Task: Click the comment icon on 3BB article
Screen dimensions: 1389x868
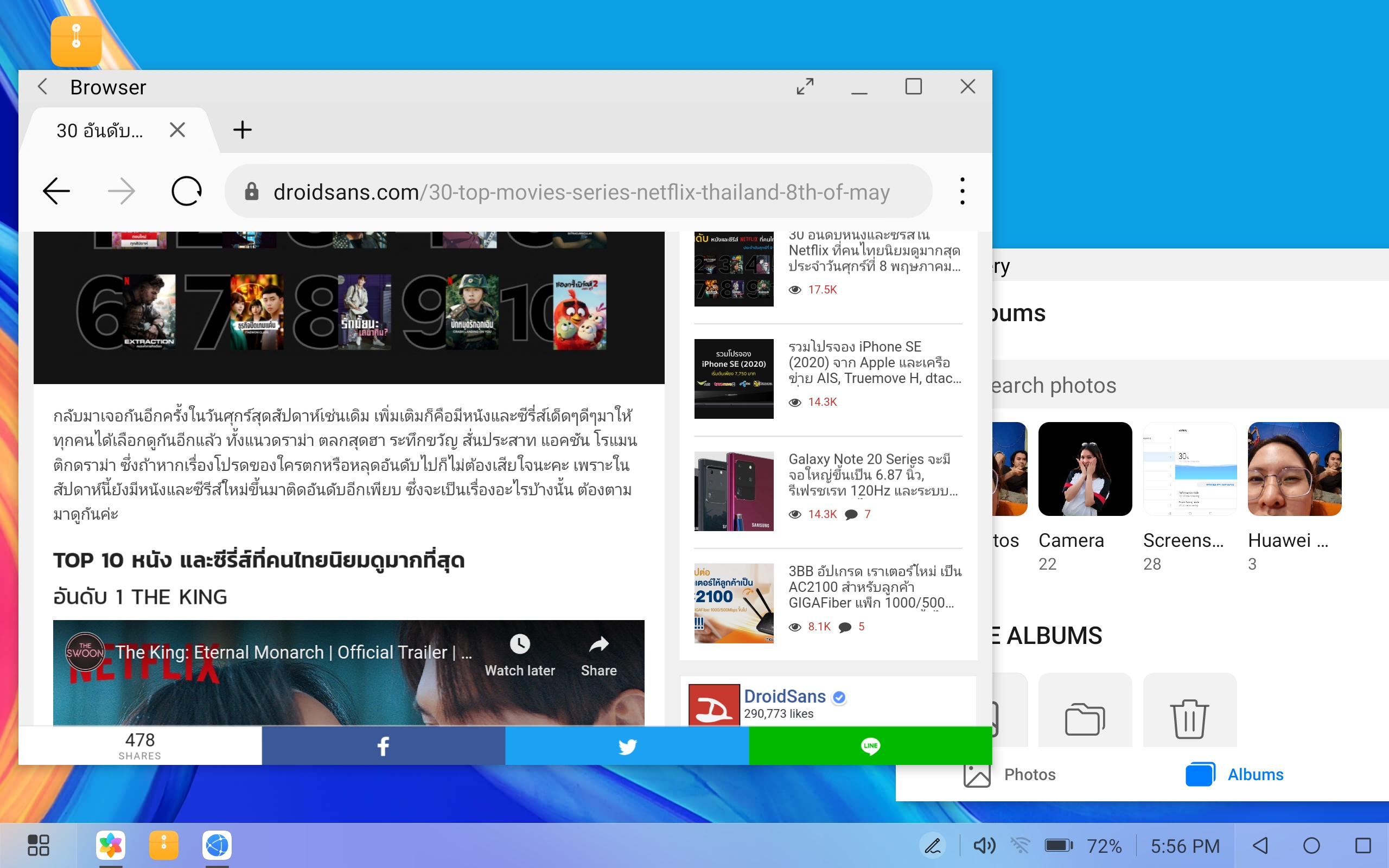Action: pos(845,627)
